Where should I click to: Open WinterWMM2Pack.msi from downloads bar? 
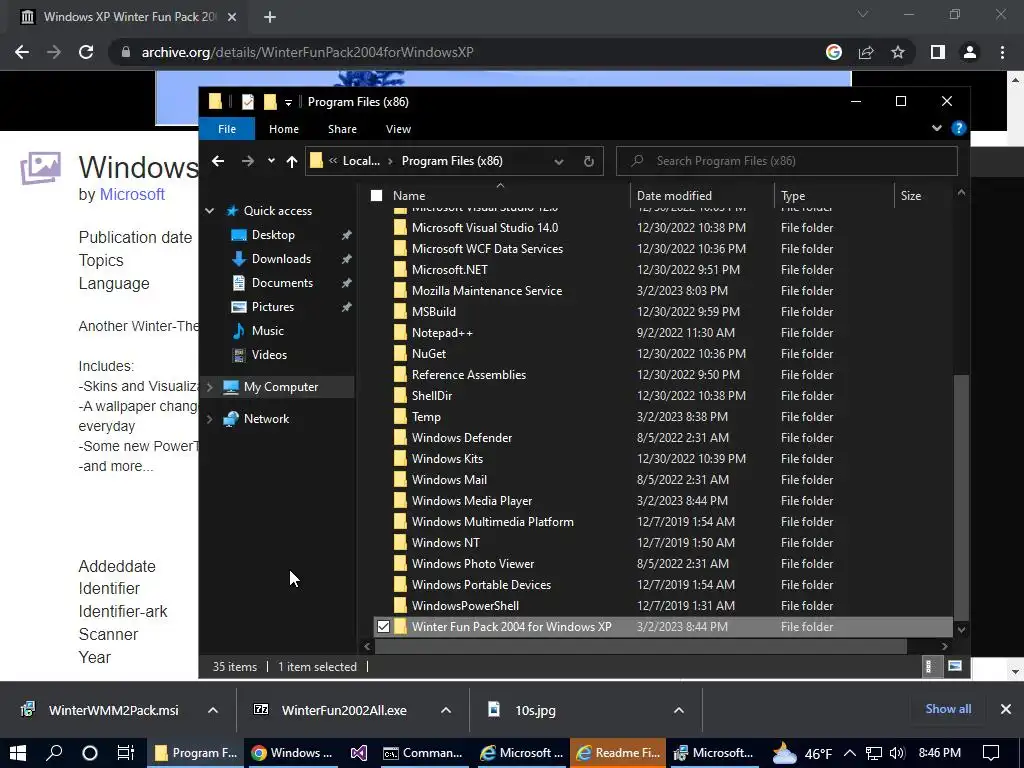113,711
